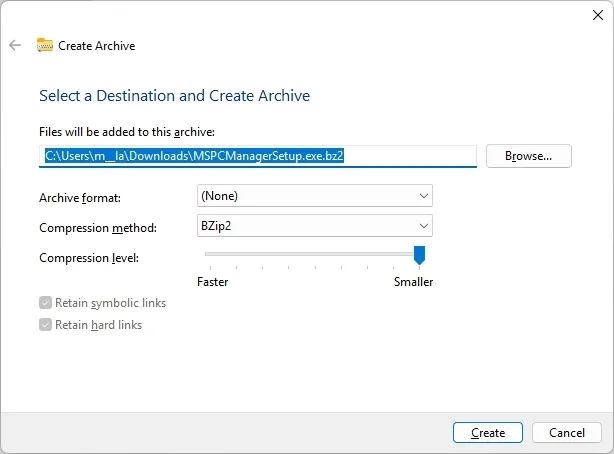Click the compression level slider thumb
The height and width of the screenshot is (454, 614).
(x=419, y=255)
